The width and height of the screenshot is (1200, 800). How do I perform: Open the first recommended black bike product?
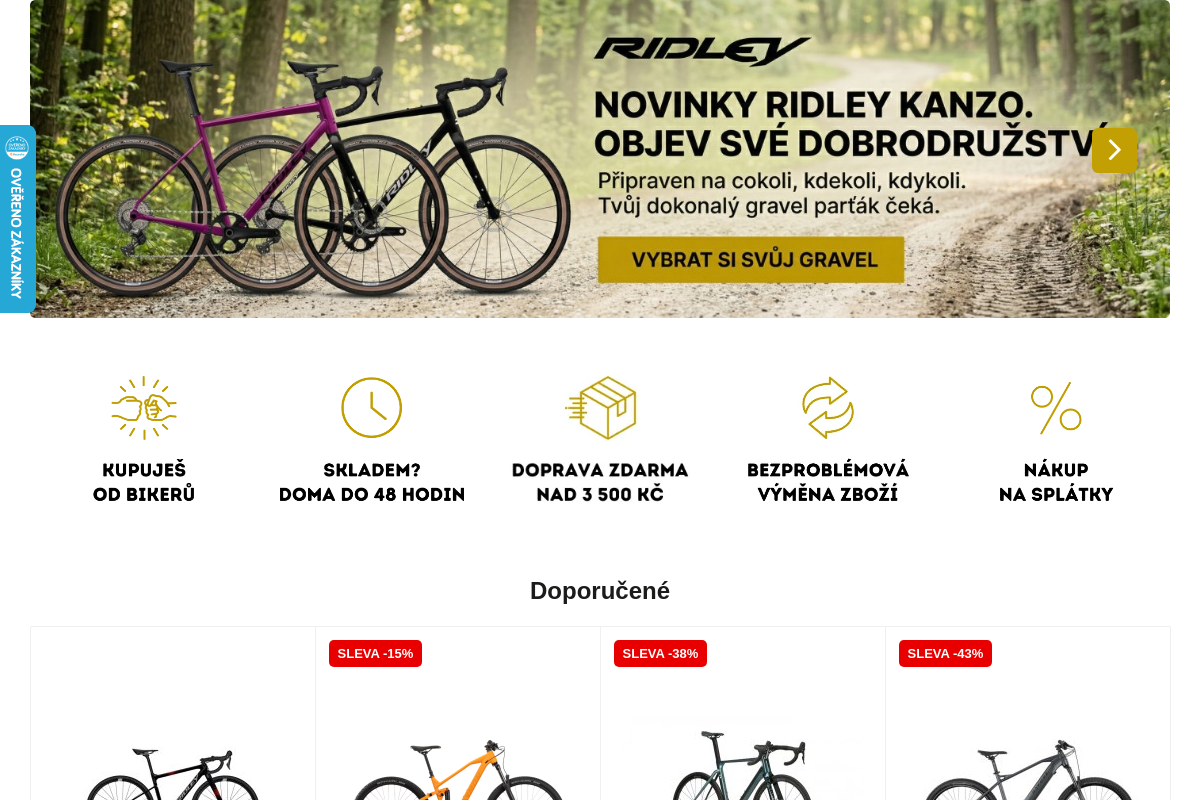tap(173, 770)
